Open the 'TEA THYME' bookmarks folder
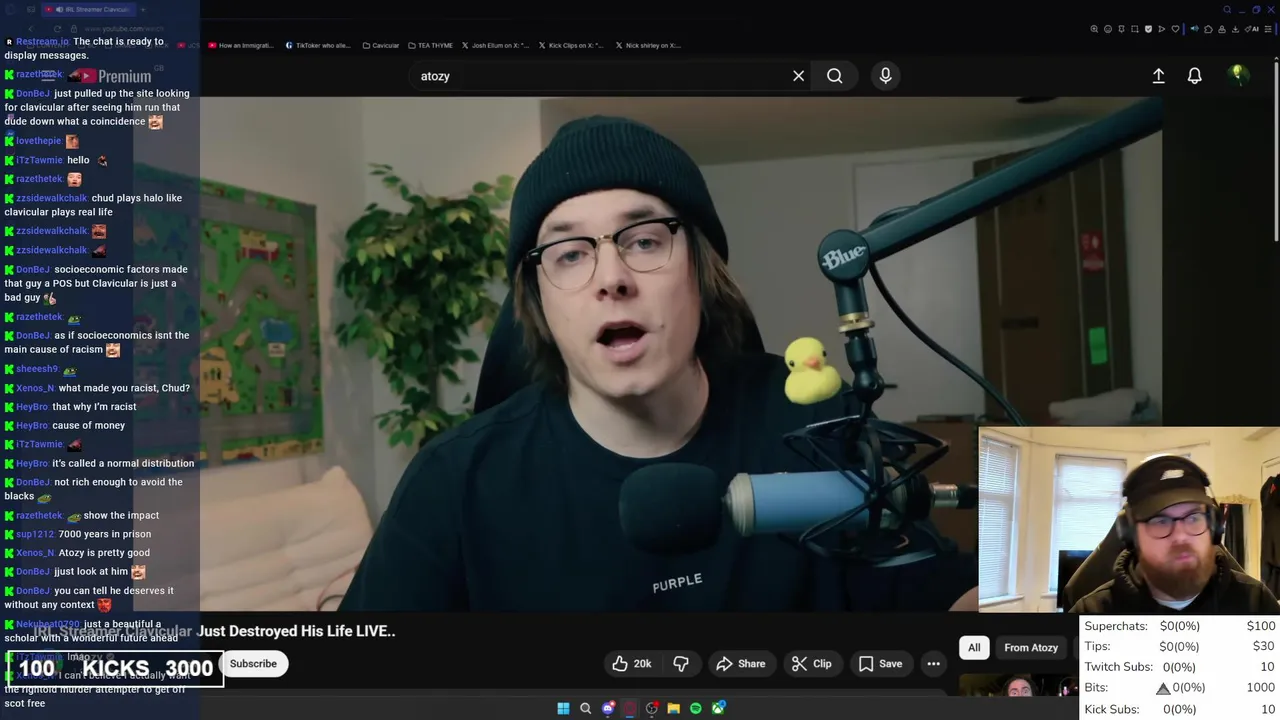Viewport: 1280px width, 720px height. pyautogui.click(x=430, y=45)
